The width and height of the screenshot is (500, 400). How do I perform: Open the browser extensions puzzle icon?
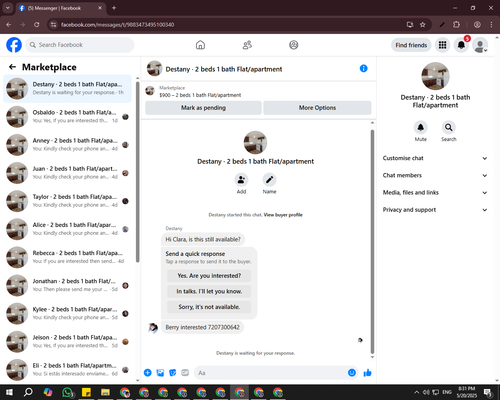[x=456, y=25]
